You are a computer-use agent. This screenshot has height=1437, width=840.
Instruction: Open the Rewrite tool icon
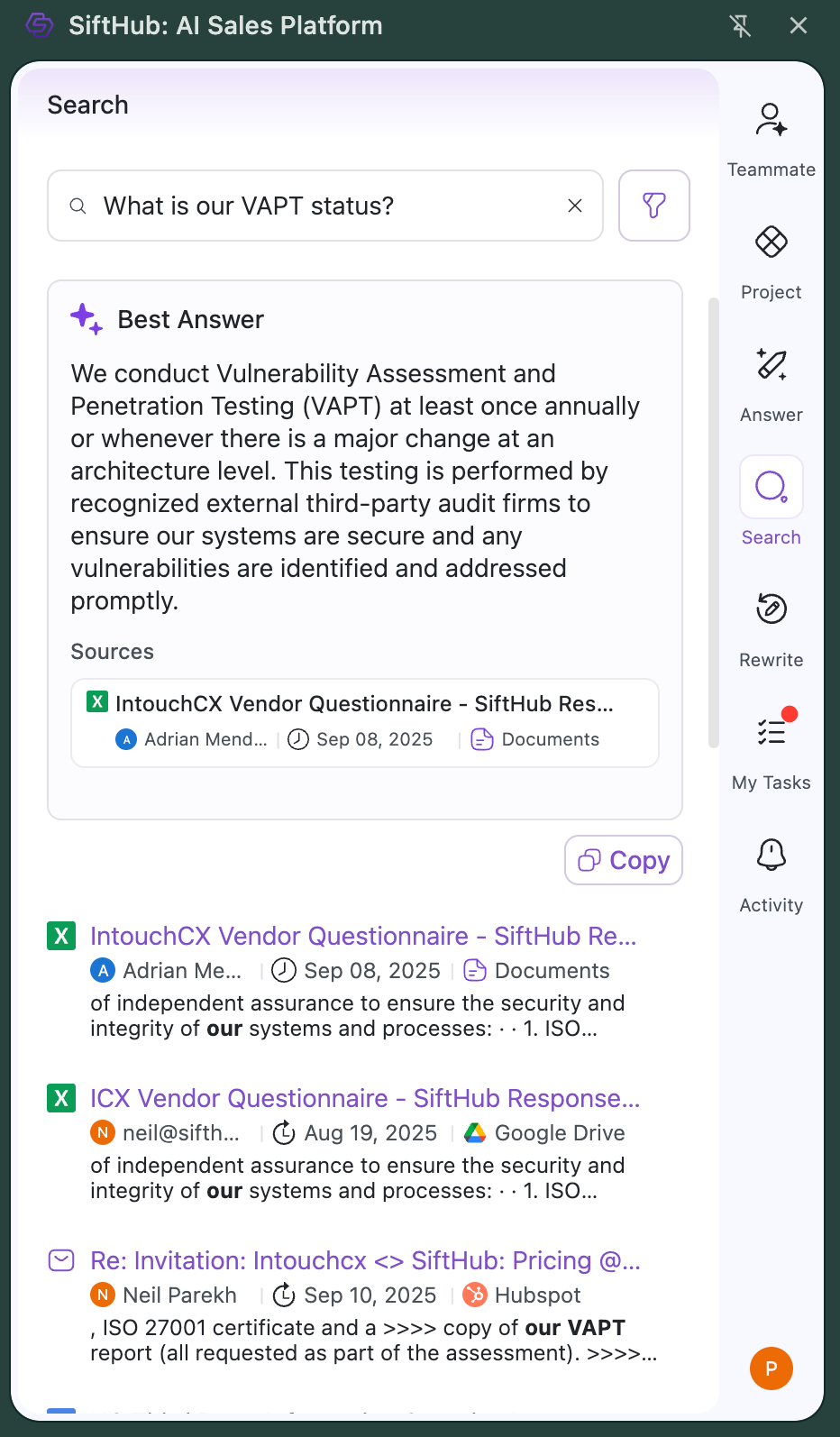click(771, 609)
